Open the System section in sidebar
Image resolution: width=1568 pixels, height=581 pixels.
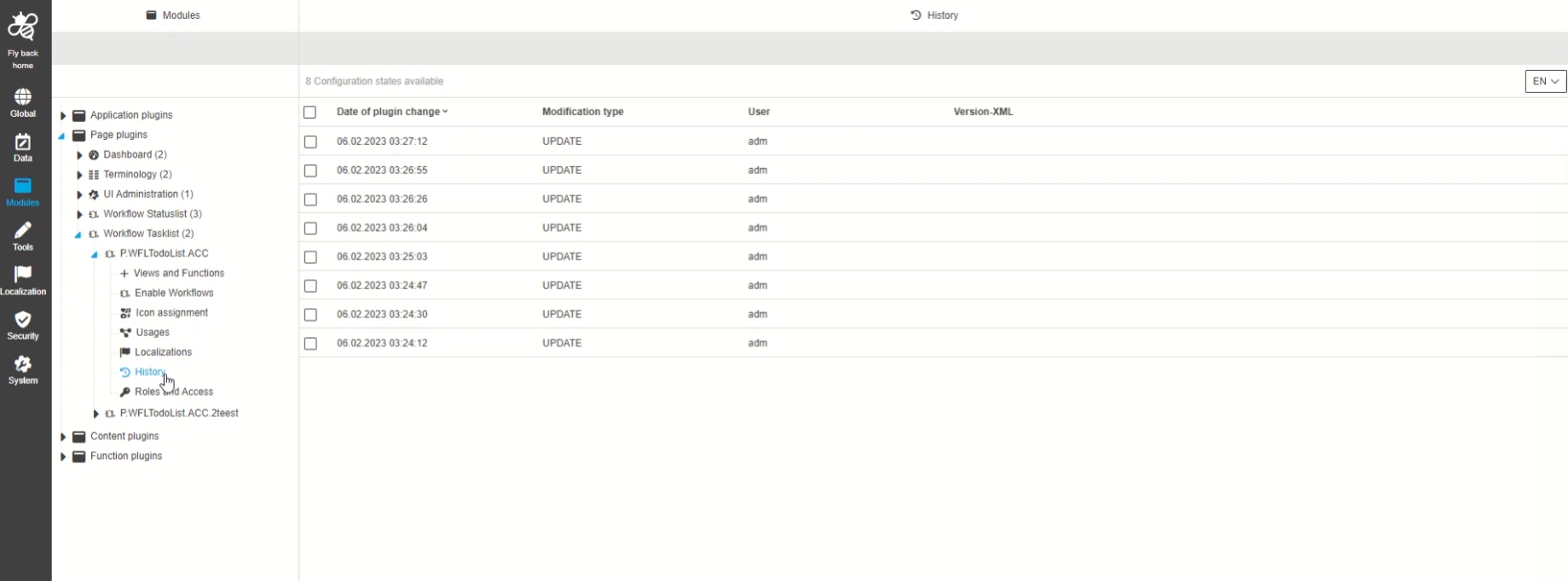click(x=23, y=370)
